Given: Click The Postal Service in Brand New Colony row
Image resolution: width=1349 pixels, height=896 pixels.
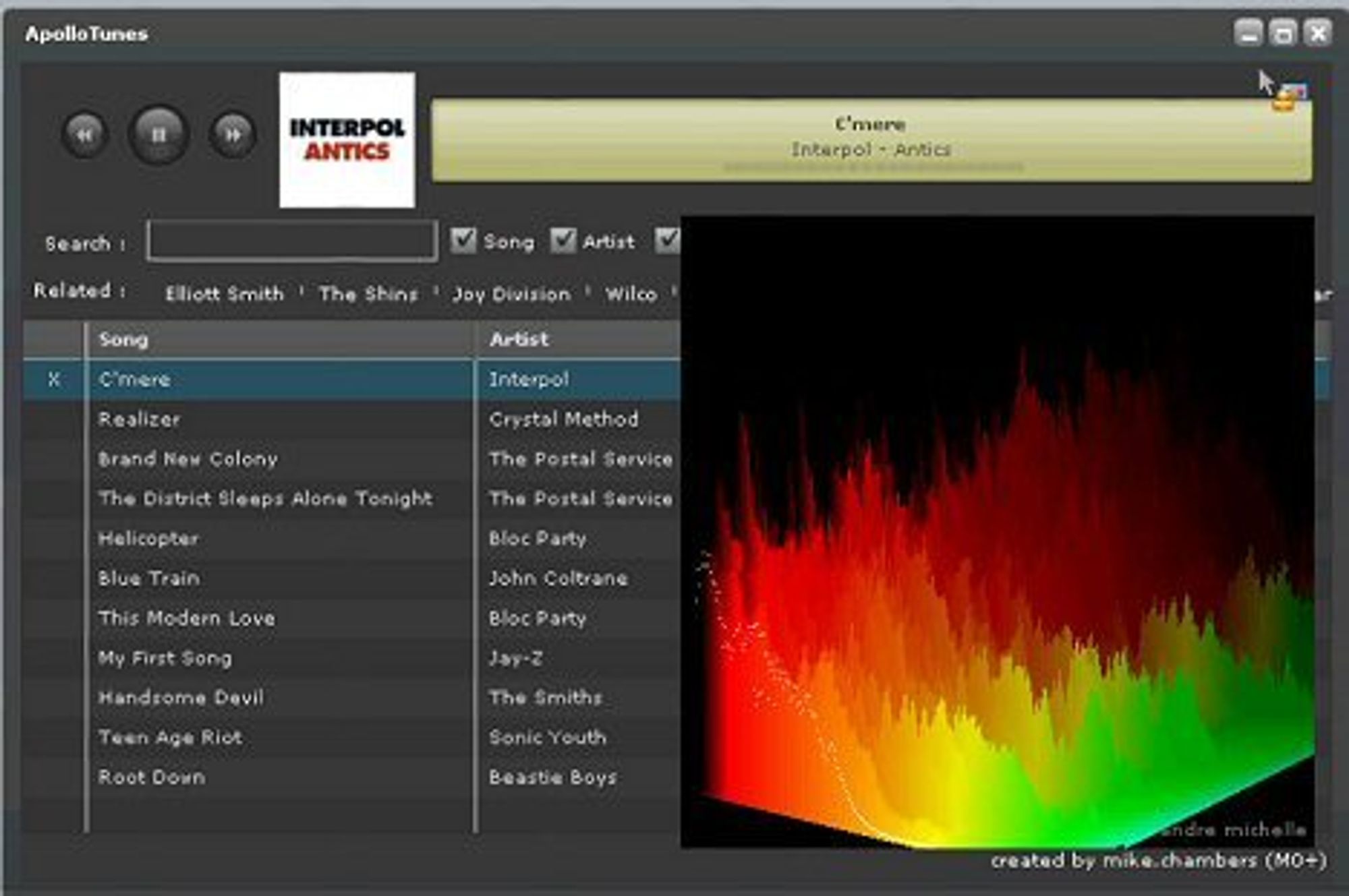Looking at the screenshot, I should pos(581,459).
